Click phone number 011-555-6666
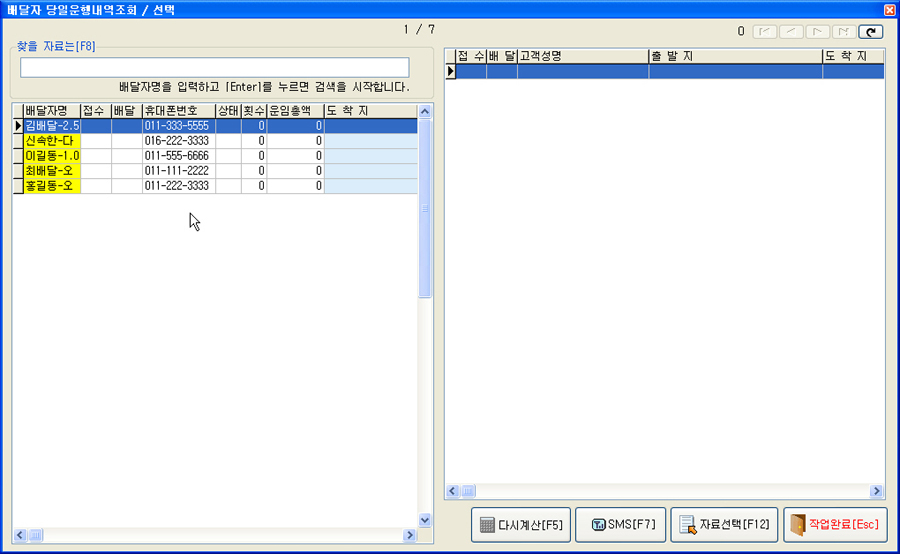Image resolution: width=900 pixels, height=554 pixels. pos(177,156)
